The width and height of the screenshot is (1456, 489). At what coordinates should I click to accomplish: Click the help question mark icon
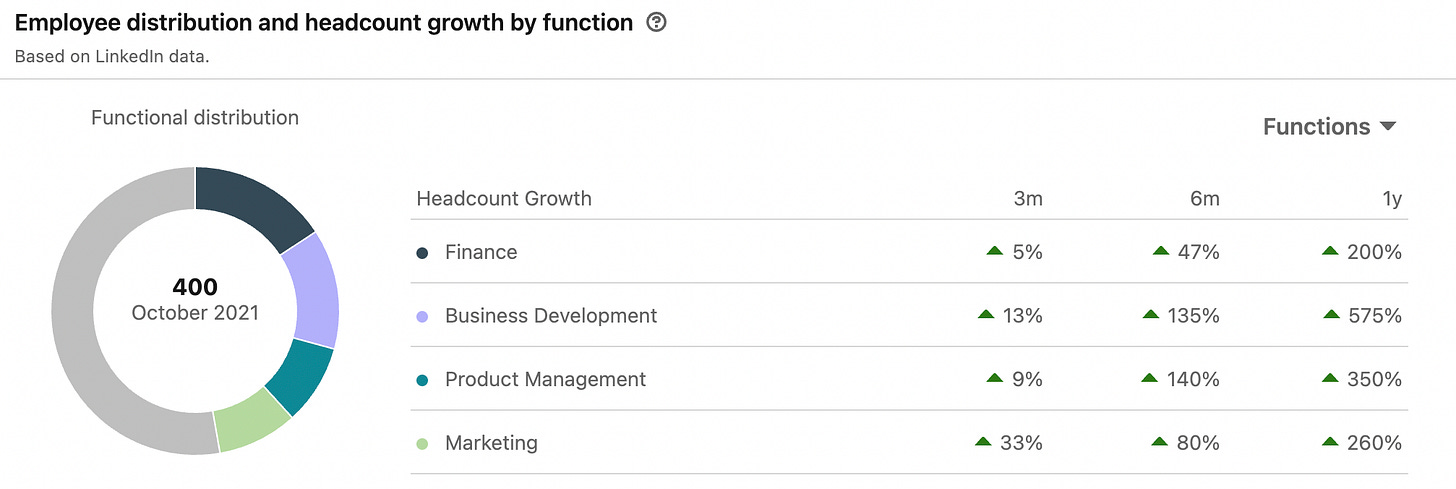656,22
